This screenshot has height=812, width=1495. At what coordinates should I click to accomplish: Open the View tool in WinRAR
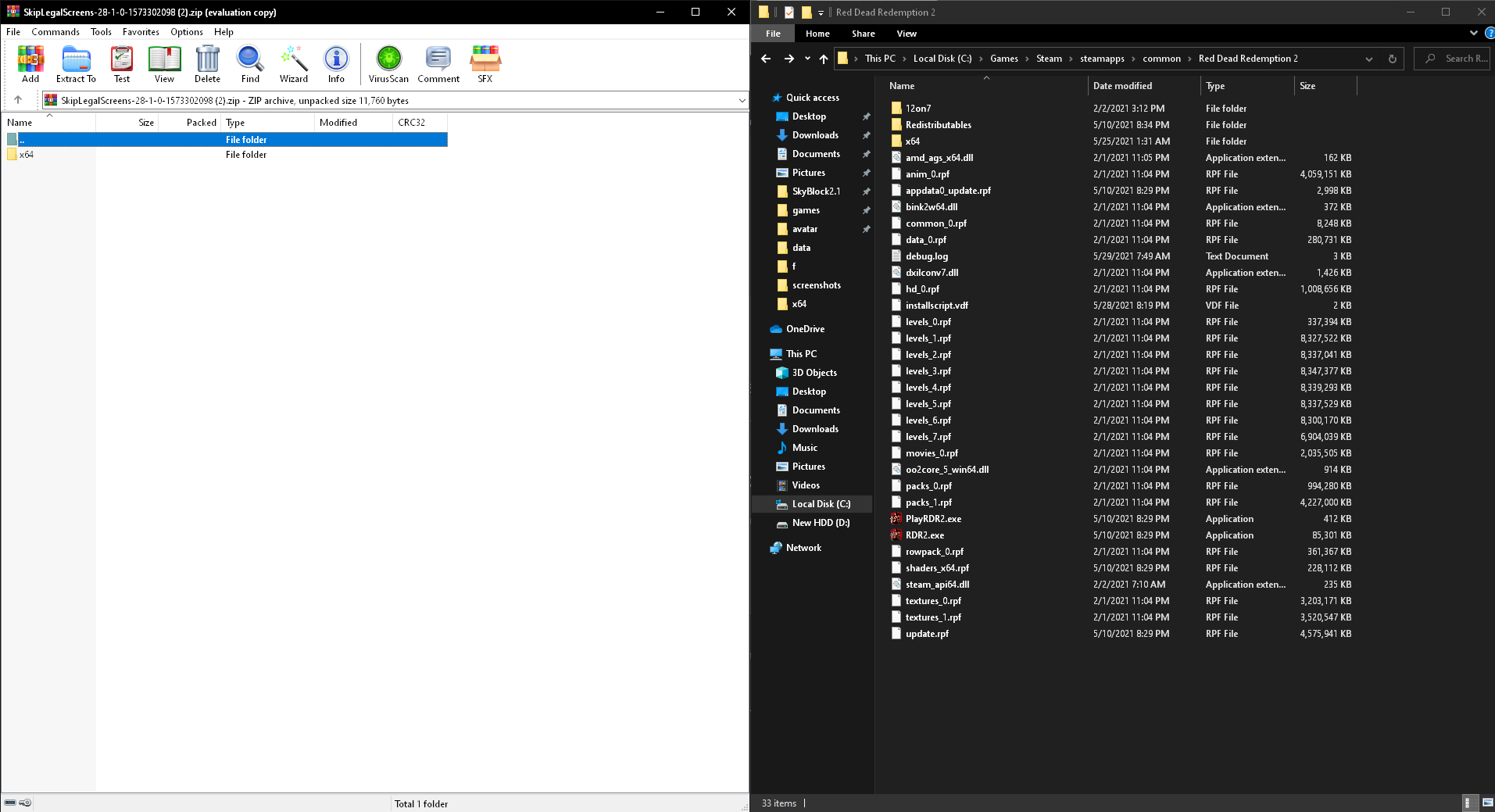pyautogui.click(x=164, y=63)
